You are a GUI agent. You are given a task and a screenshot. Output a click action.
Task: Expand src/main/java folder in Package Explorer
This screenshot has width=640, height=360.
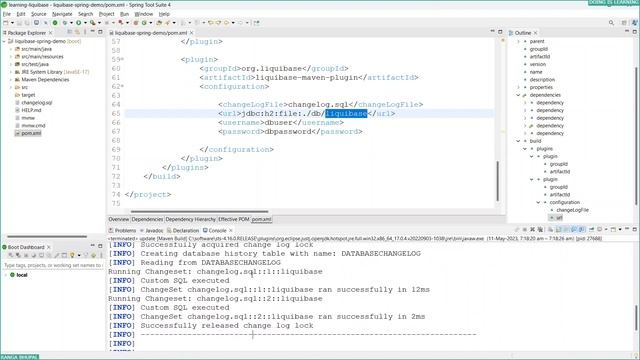(11, 49)
